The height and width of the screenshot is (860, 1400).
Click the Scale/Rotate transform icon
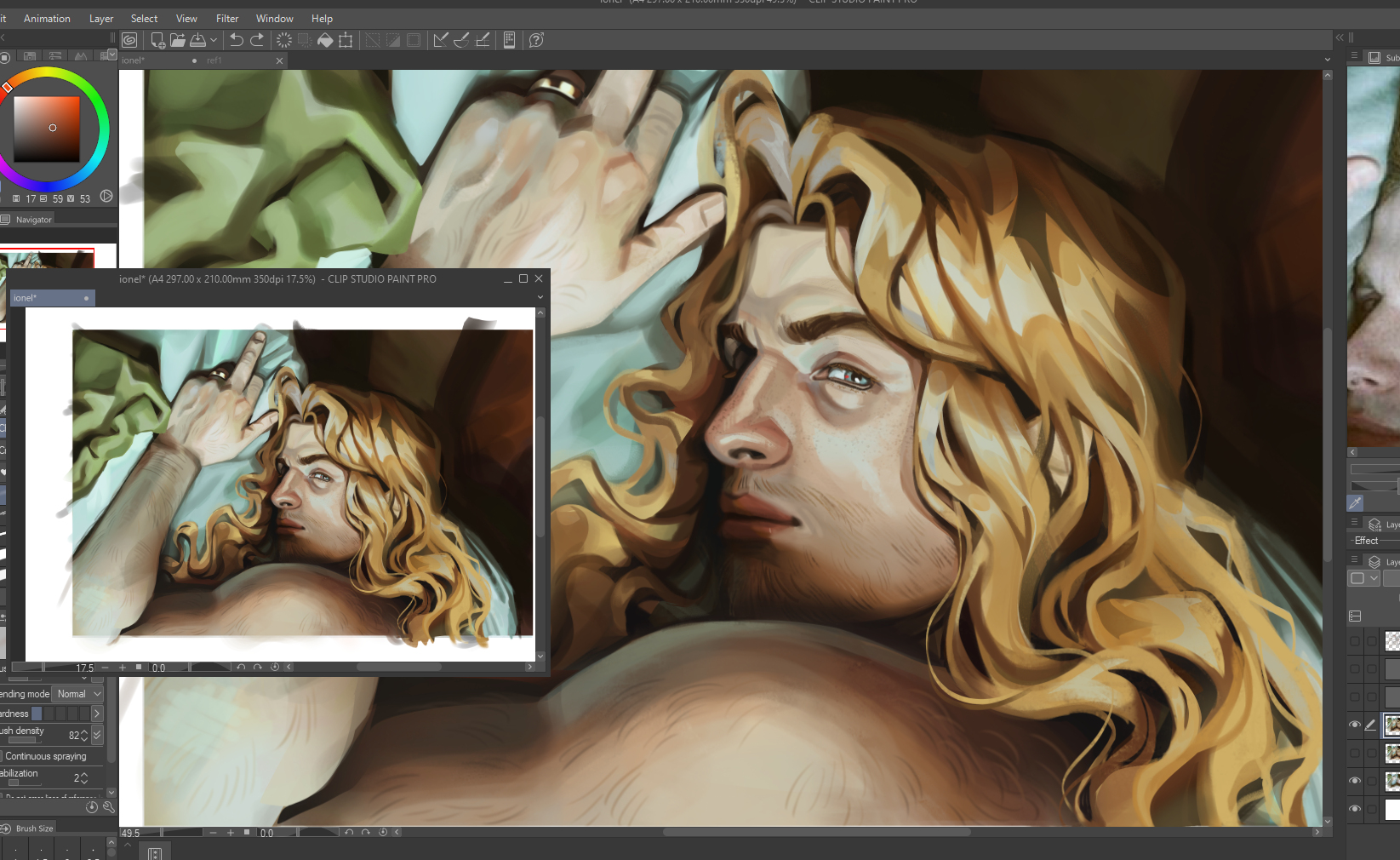[x=346, y=40]
